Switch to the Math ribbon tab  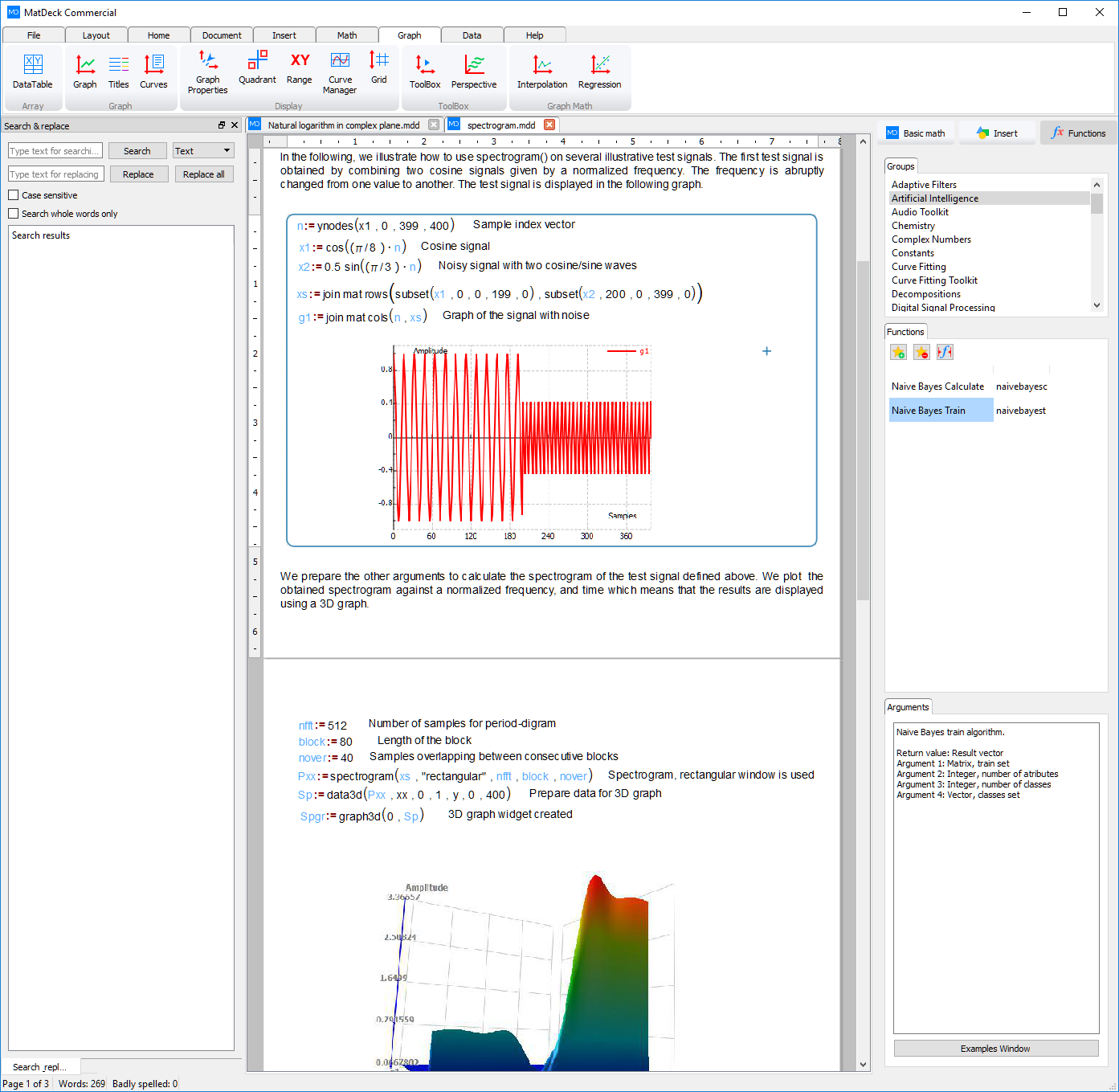pyautogui.click(x=347, y=35)
